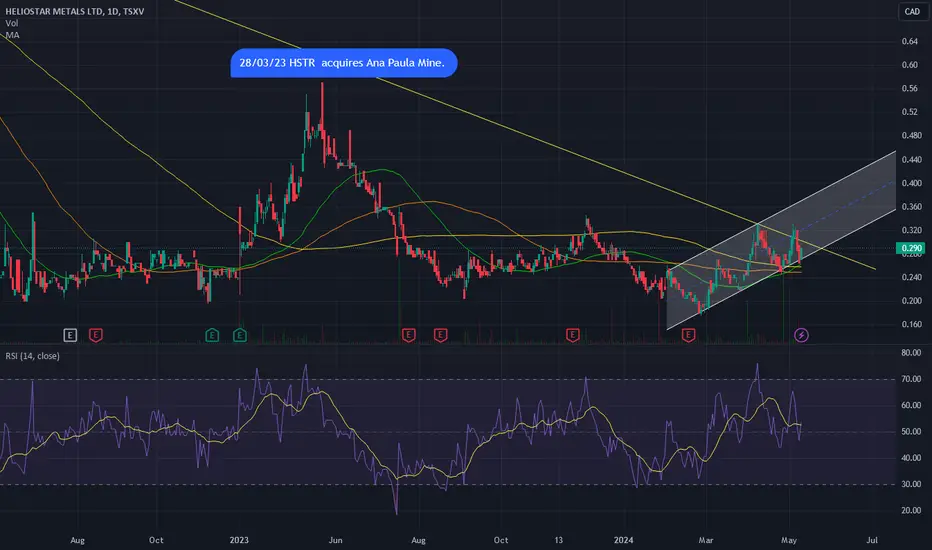Screen dimensions: 932x550
Task: Click the green E marker above the 2023 label
Action: click(240, 335)
